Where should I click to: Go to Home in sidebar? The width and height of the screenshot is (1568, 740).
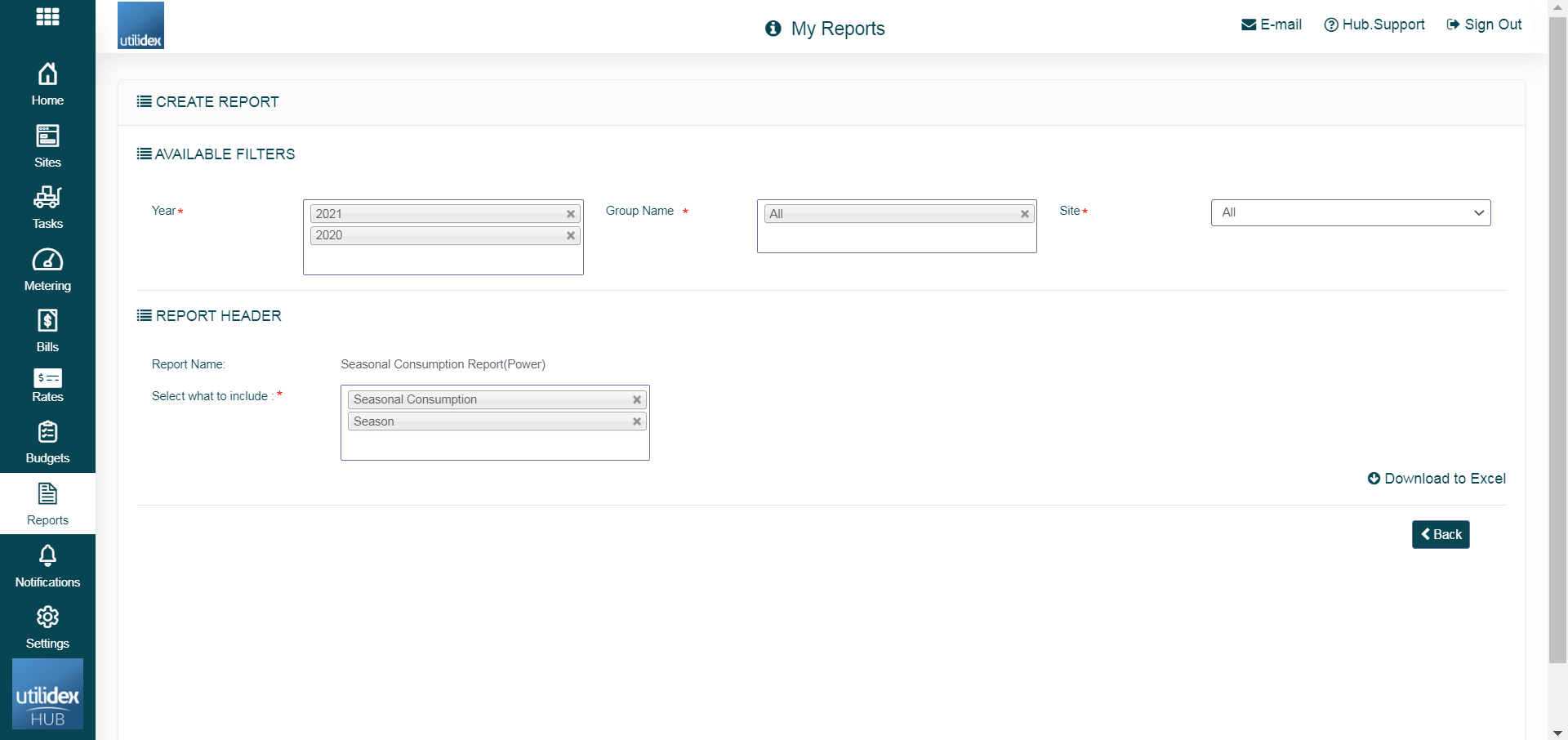(47, 84)
